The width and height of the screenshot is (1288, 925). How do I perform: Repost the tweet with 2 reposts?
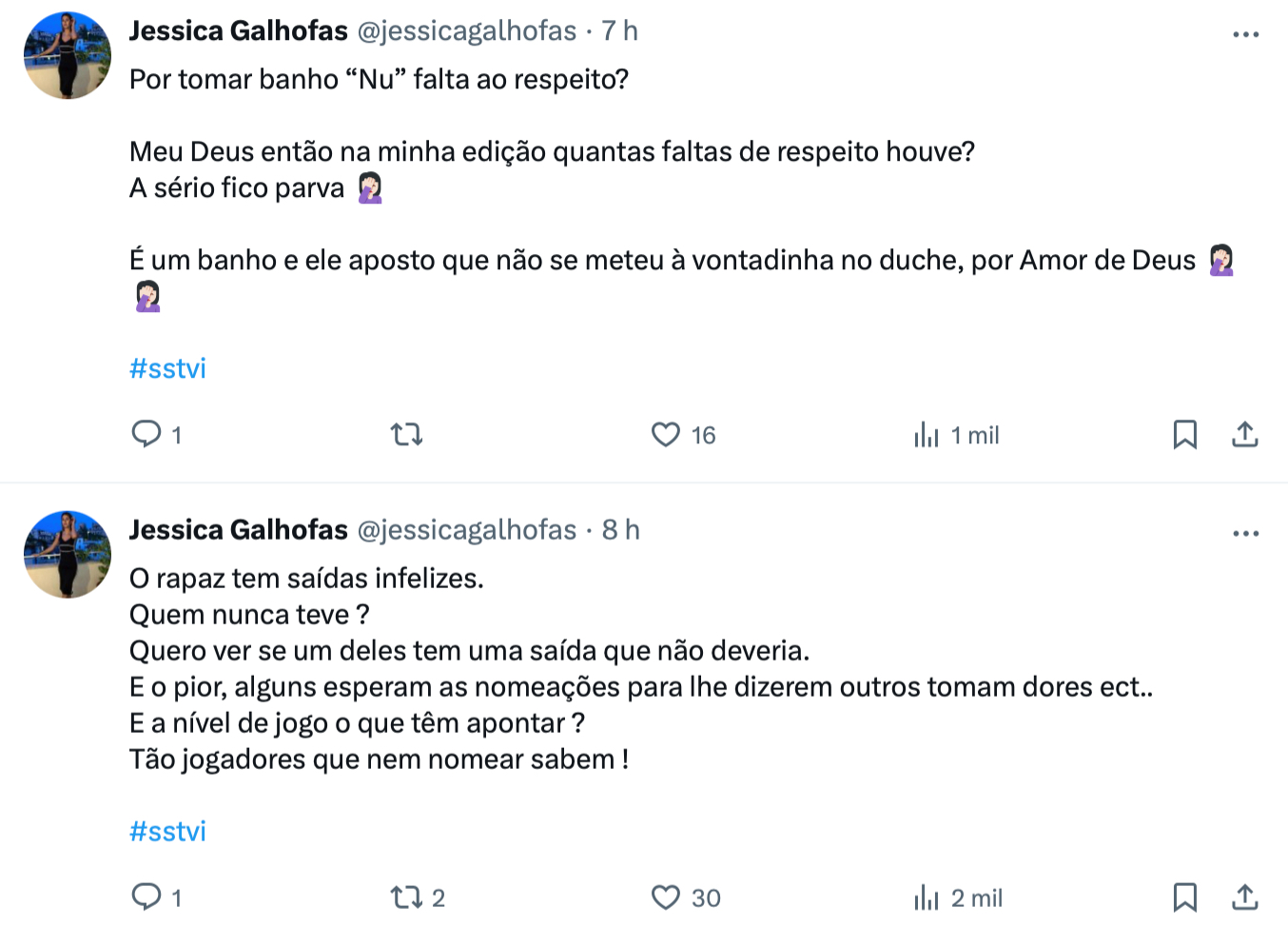pyautogui.click(x=406, y=897)
